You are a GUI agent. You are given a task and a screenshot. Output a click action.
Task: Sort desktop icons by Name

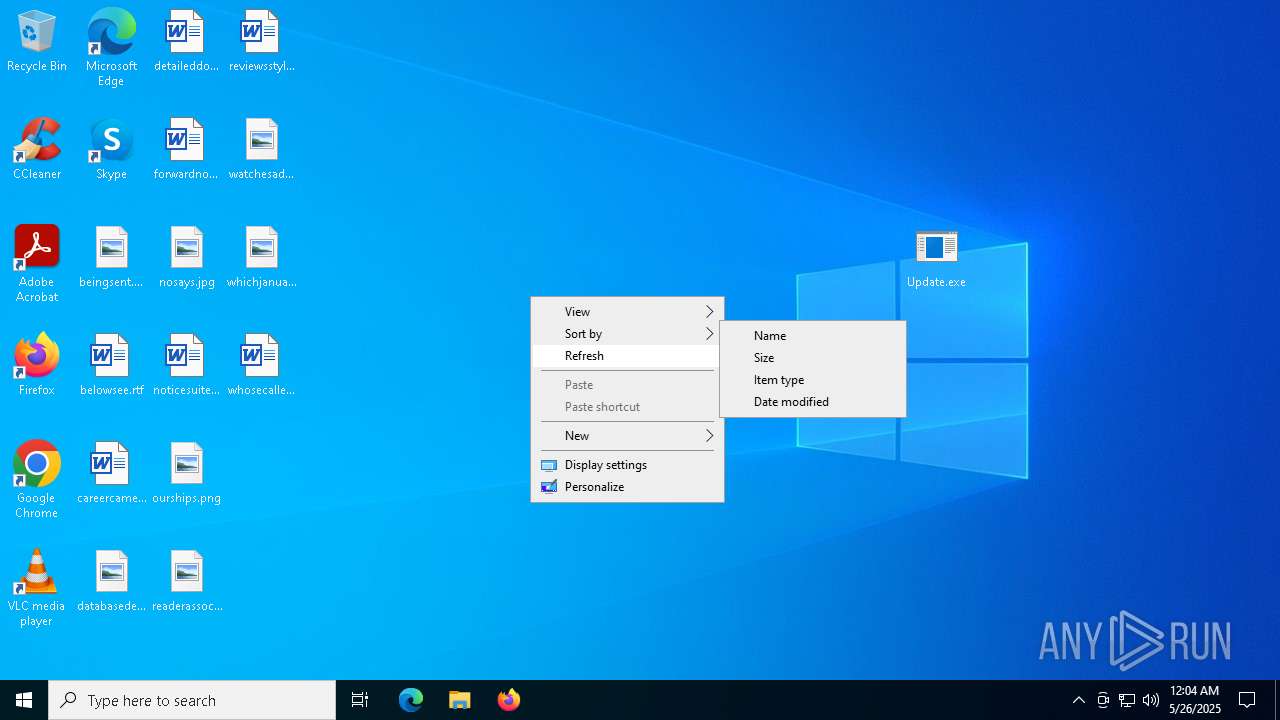pyautogui.click(x=813, y=336)
